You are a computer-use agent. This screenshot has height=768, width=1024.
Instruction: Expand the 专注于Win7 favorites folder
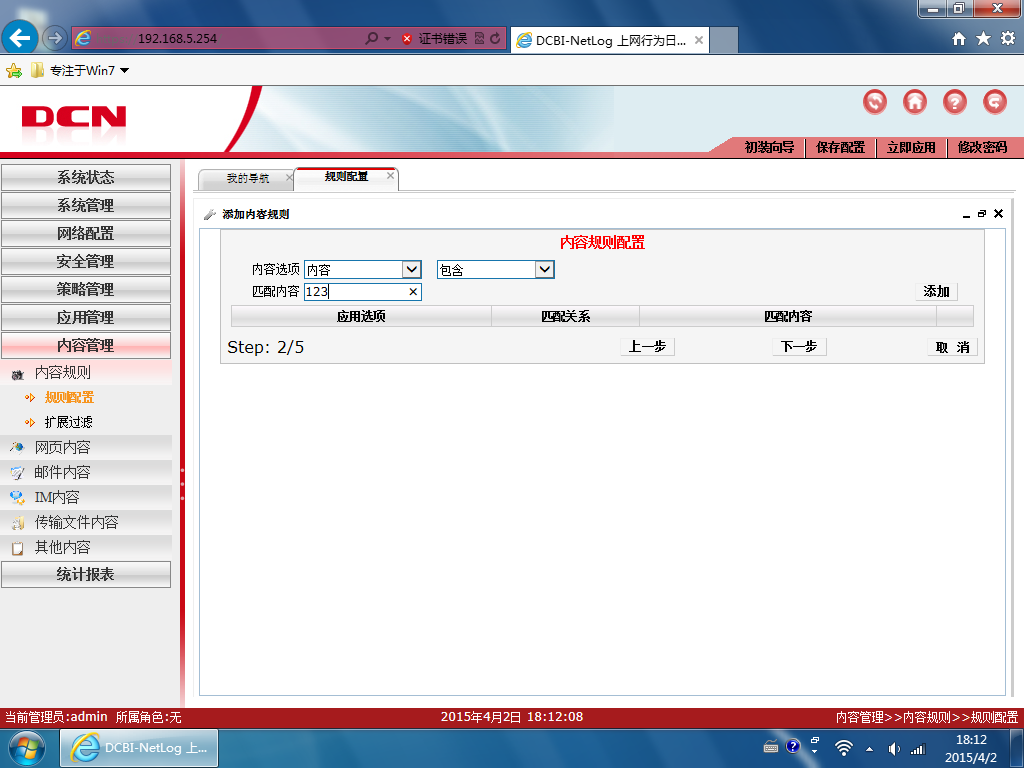[80, 71]
